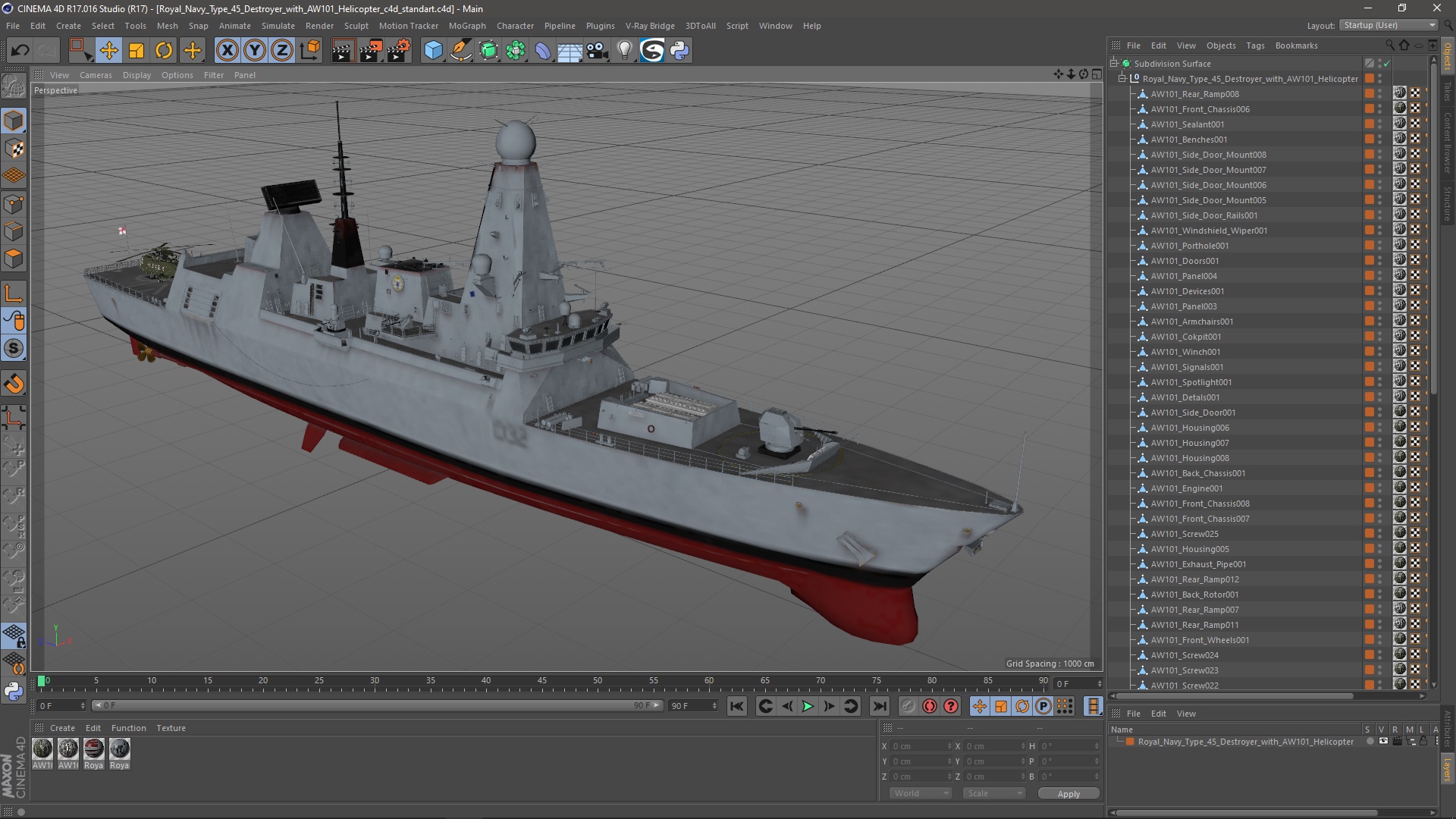This screenshot has width=1456, height=819.
Task: Open the V-Ray Bridge menu
Action: pyautogui.click(x=650, y=26)
